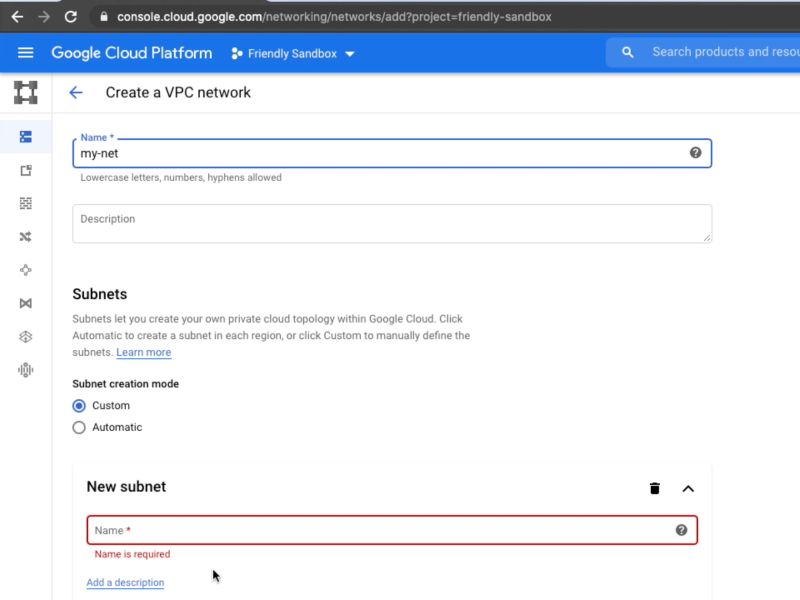Image resolution: width=800 pixels, height=600 pixels.
Task: Reload the page with the refresh icon
Action: [70, 17]
